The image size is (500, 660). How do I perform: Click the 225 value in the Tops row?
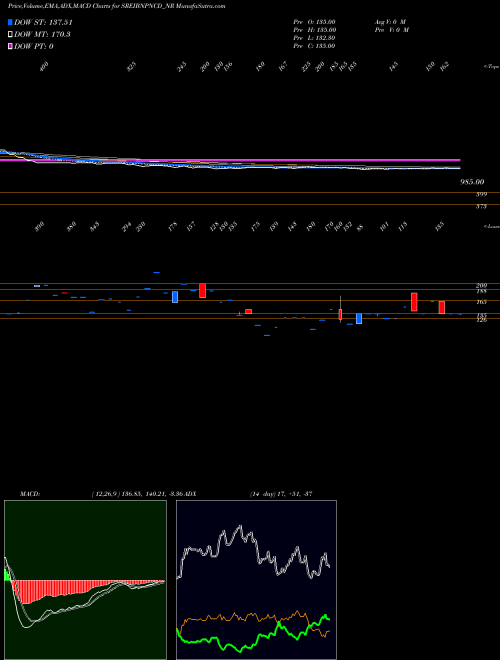coord(306,66)
